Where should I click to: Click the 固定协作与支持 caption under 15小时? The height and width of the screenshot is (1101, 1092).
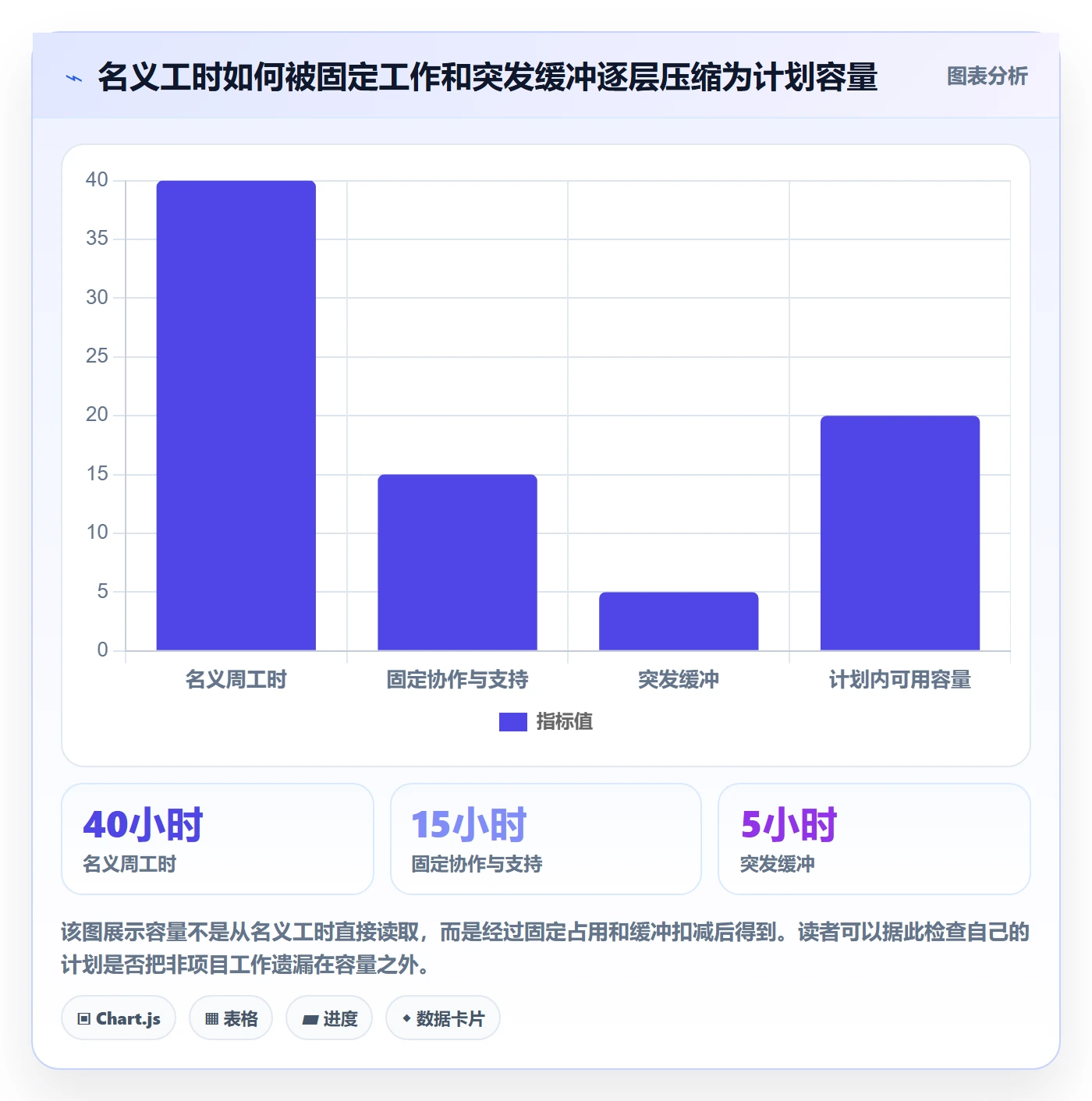477,864
